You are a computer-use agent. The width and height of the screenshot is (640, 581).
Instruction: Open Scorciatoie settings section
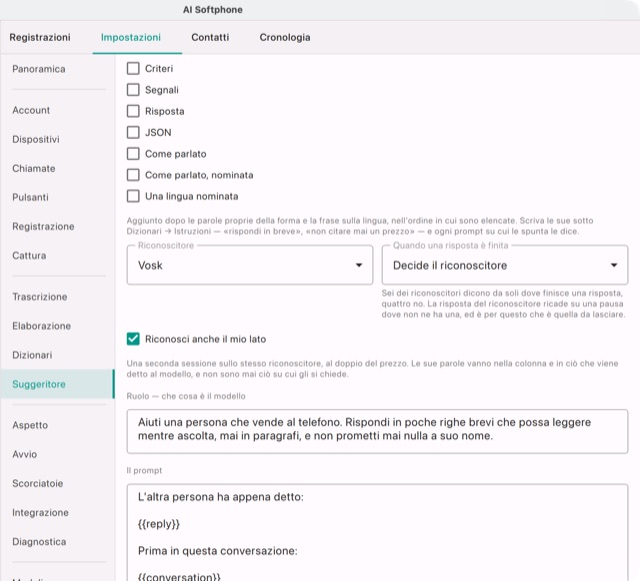[x=38, y=483]
